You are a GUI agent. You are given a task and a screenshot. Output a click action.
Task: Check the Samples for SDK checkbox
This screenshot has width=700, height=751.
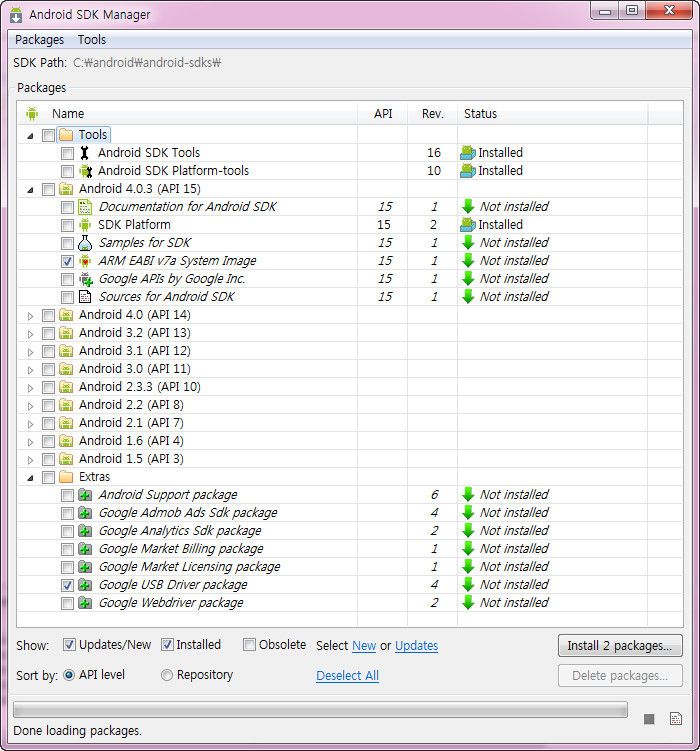click(x=68, y=243)
